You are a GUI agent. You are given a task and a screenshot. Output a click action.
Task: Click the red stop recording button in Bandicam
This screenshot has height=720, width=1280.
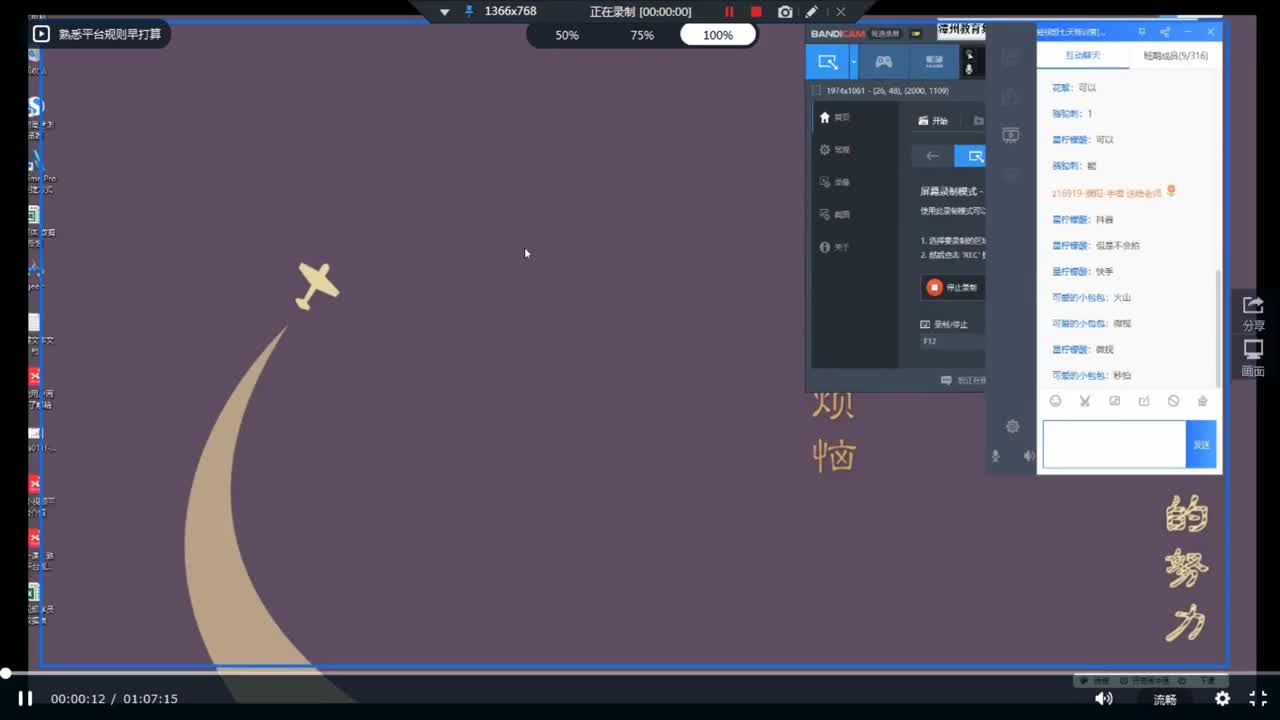[x=953, y=287]
